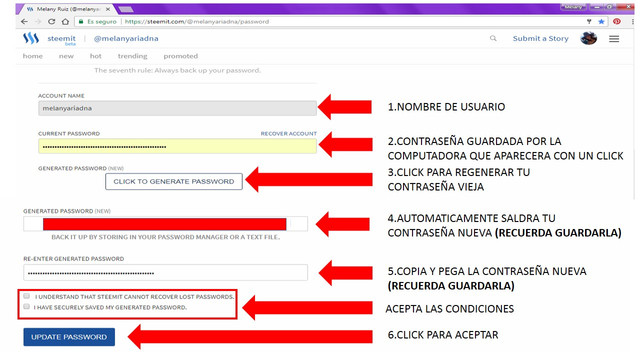The height and width of the screenshot is (360, 640).
Task: Open the promoted tab
Action: 180,56
